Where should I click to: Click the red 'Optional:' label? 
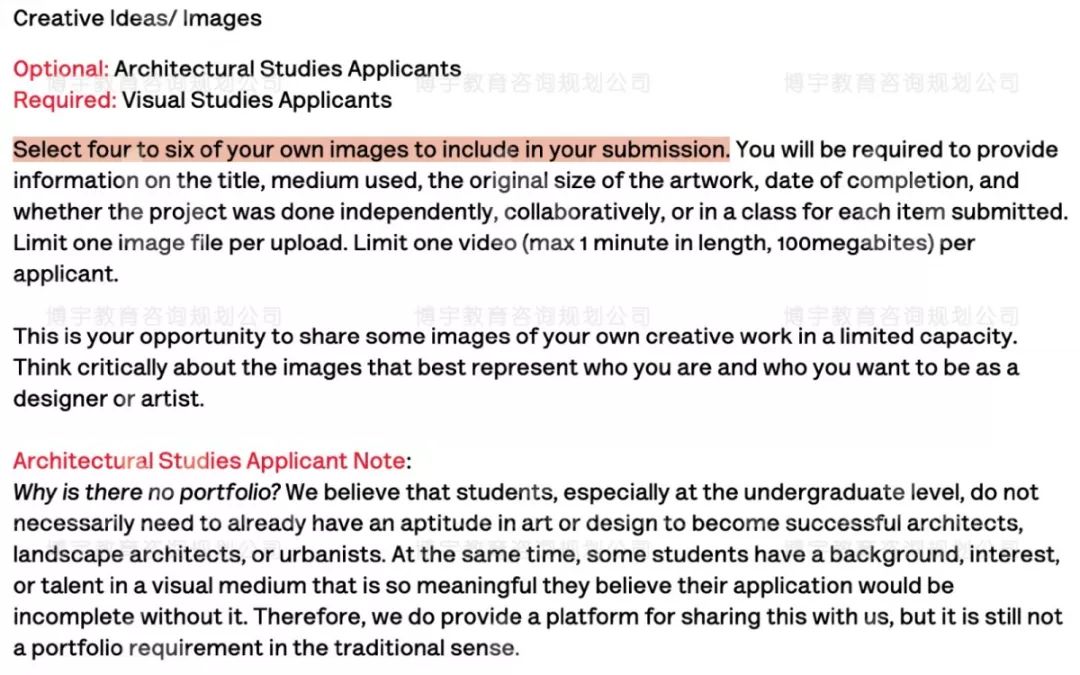point(61,69)
